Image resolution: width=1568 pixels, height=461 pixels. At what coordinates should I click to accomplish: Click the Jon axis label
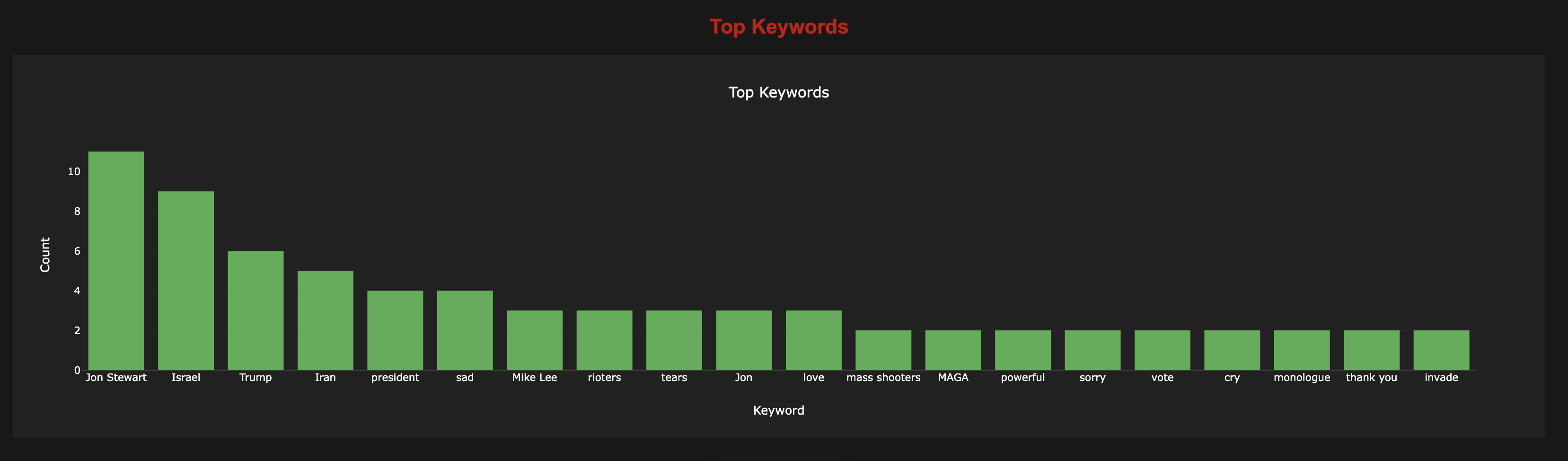tap(744, 378)
